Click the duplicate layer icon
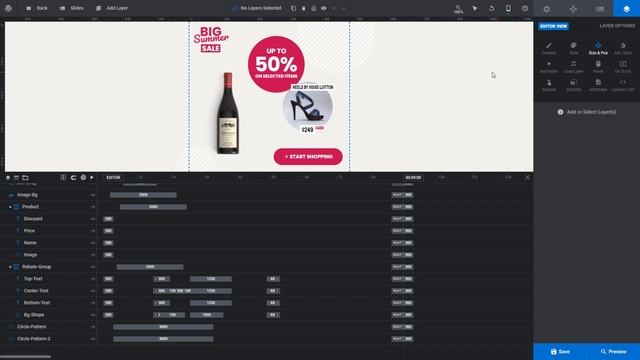The image size is (640, 360). (293, 8)
